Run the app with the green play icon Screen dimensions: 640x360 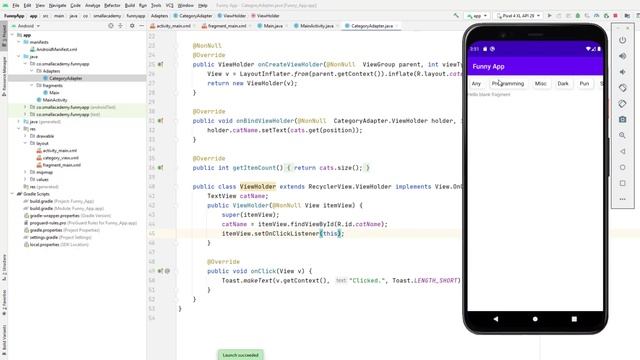tap(549, 16)
